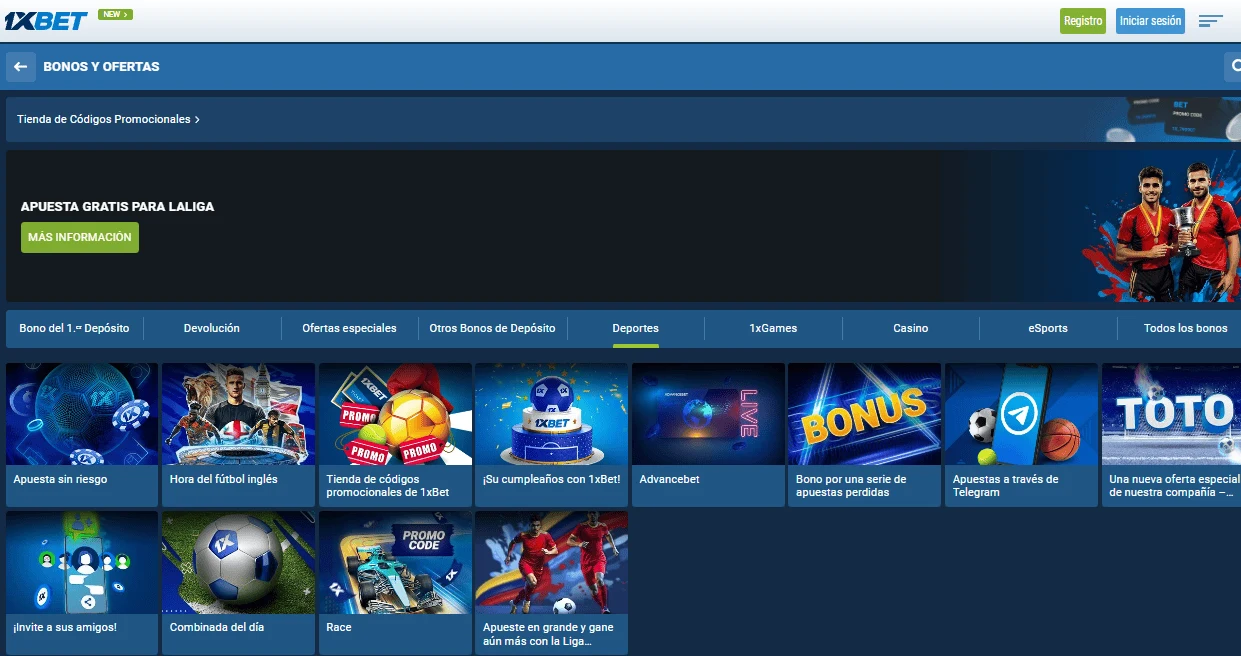The height and width of the screenshot is (656, 1241).
Task: Click ¡Su cumpleaños con 1xBet! title
Action: (552, 480)
